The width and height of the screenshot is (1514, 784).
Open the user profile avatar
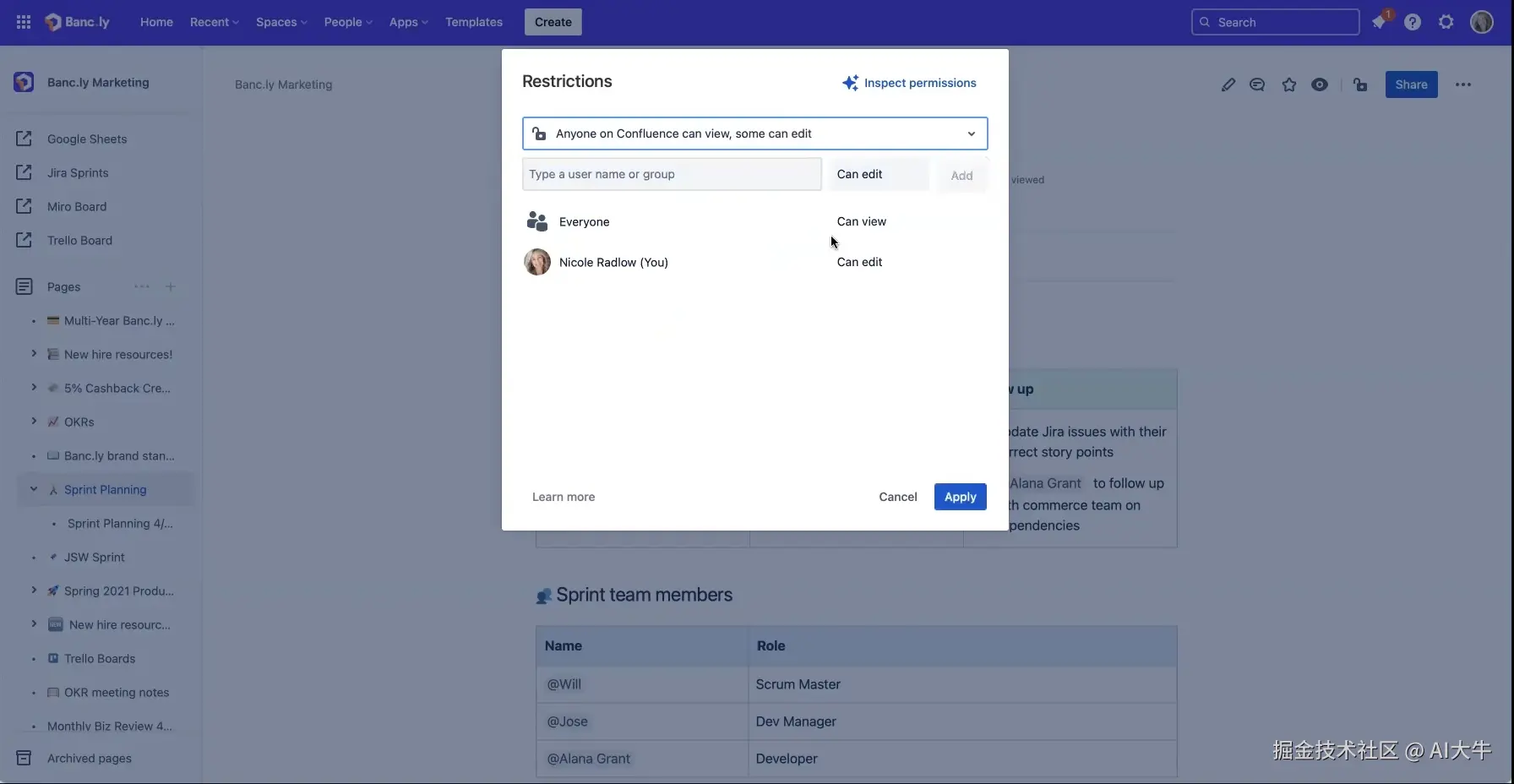pos(1482,22)
